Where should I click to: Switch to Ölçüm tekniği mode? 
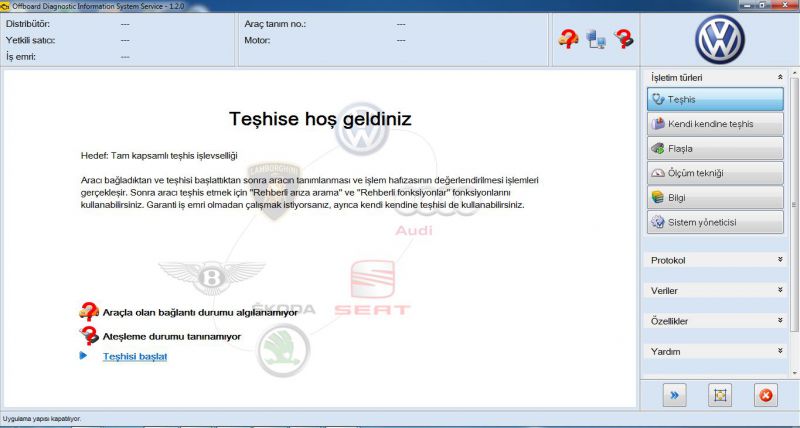click(x=715, y=173)
